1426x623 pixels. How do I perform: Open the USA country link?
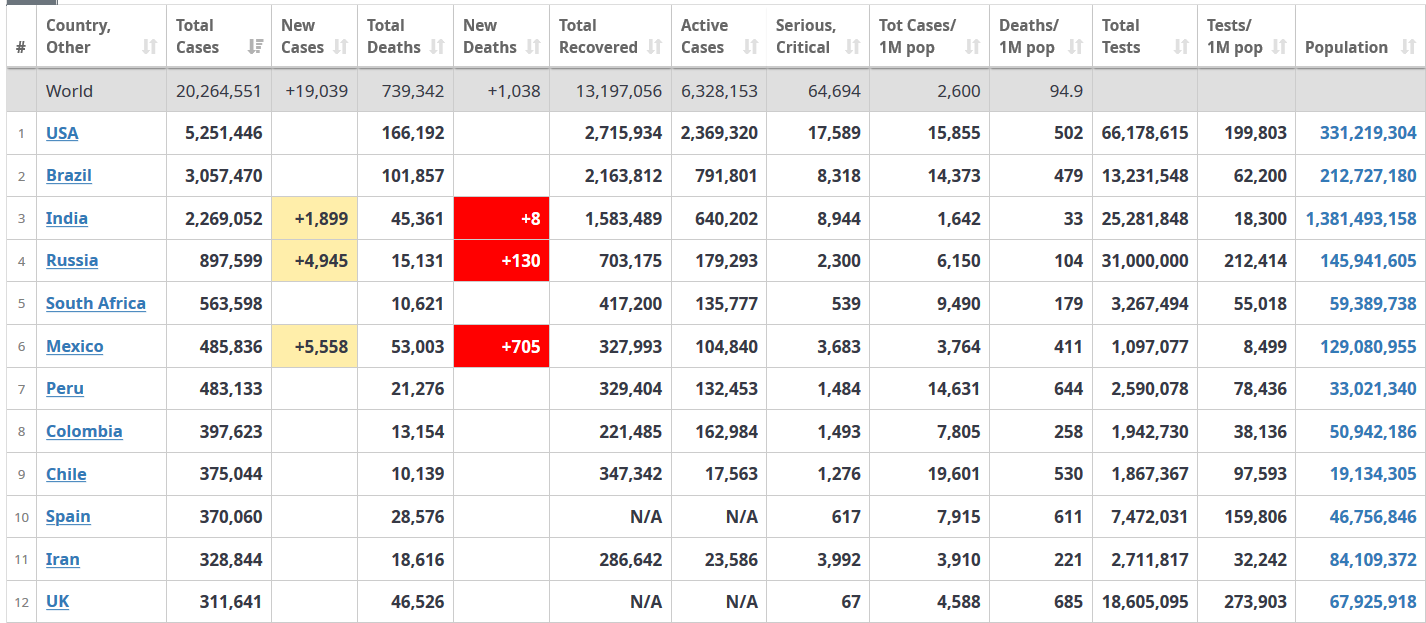(62, 133)
